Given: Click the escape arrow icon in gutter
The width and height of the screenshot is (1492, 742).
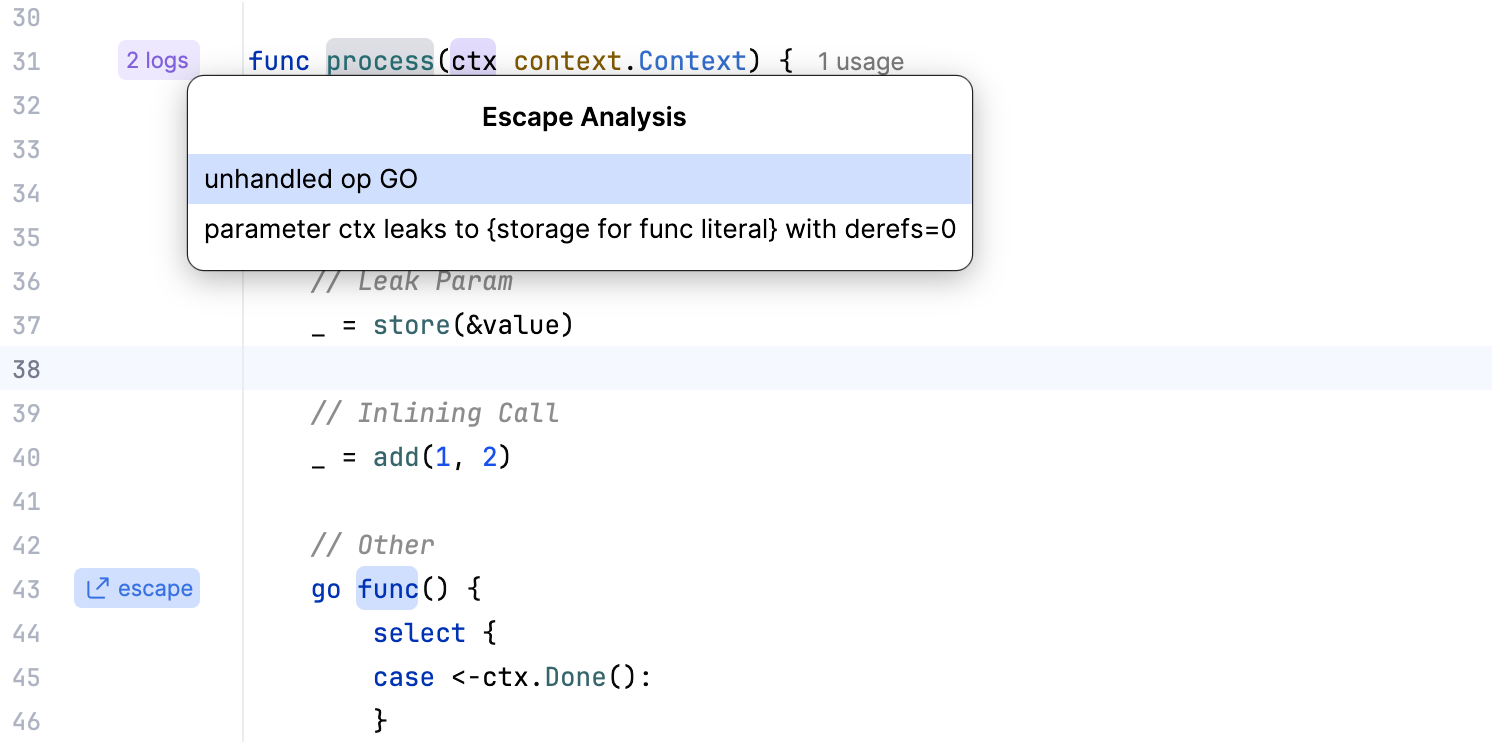Looking at the screenshot, I should click(97, 589).
